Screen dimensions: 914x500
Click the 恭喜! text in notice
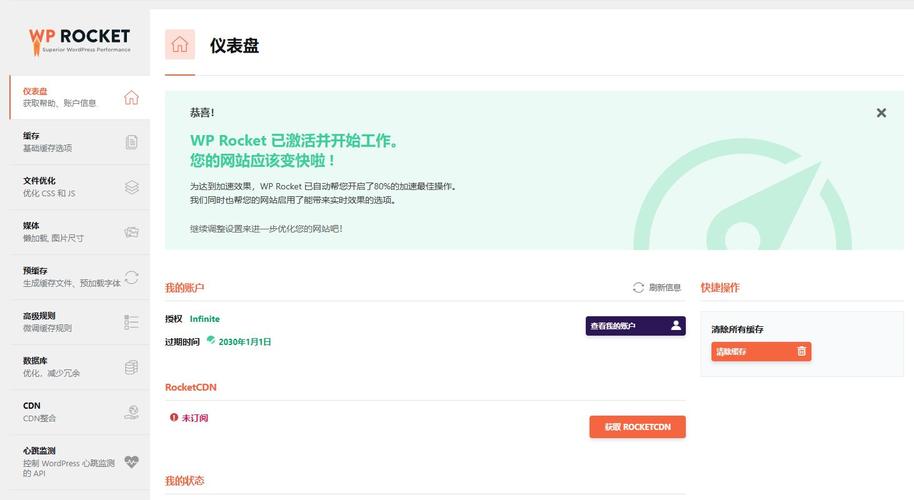tap(202, 112)
